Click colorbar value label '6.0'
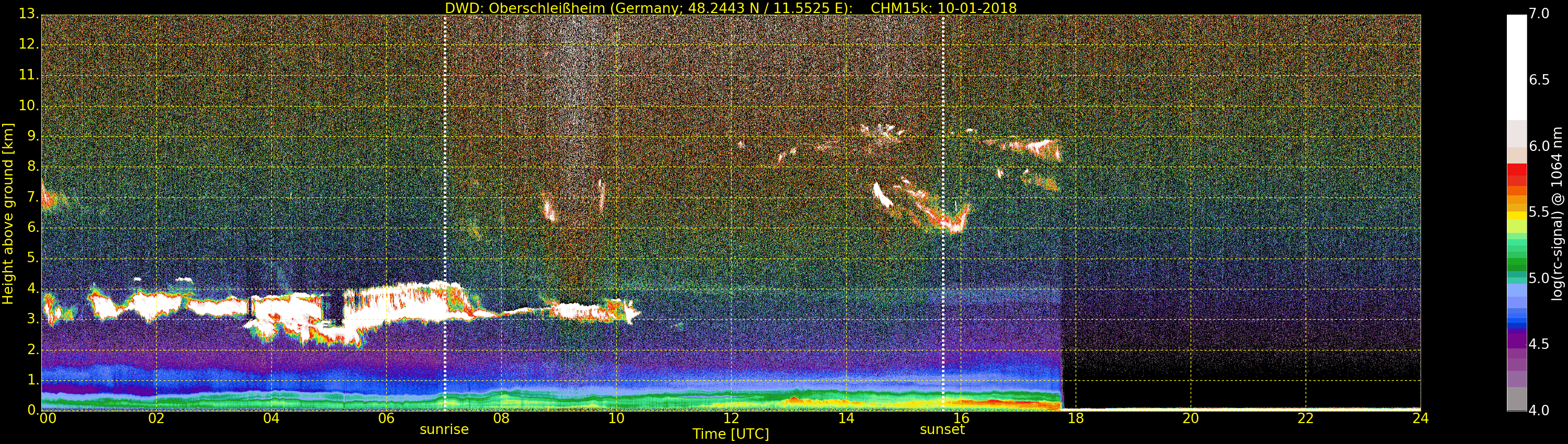This screenshot has width=1568, height=444. (1539, 146)
